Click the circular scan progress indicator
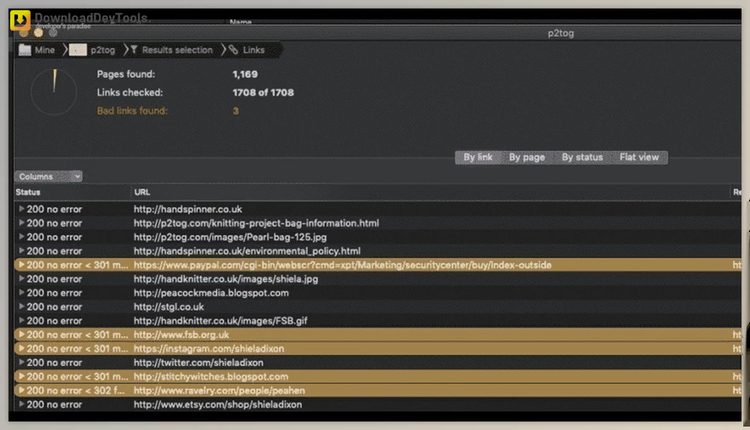Image resolution: width=750 pixels, height=430 pixels. click(x=54, y=91)
